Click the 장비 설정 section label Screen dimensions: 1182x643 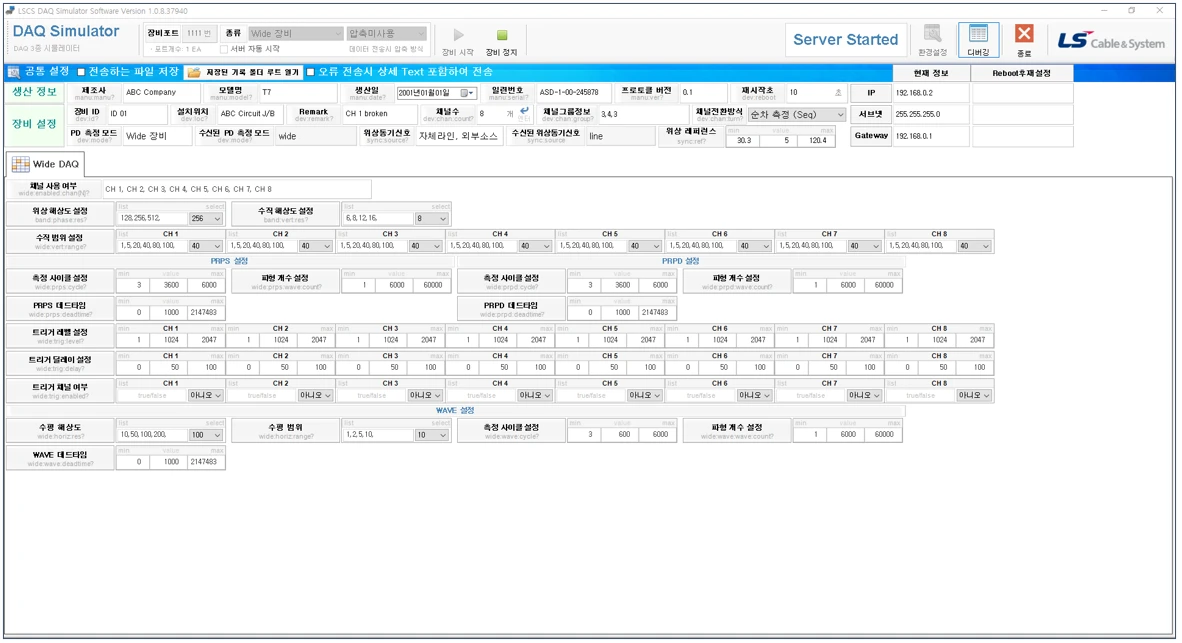pos(35,124)
